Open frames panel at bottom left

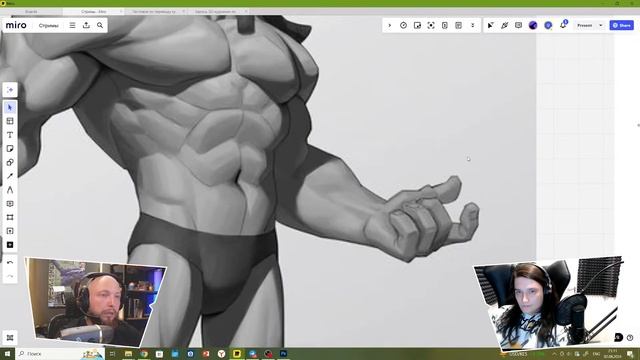pos(10,338)
